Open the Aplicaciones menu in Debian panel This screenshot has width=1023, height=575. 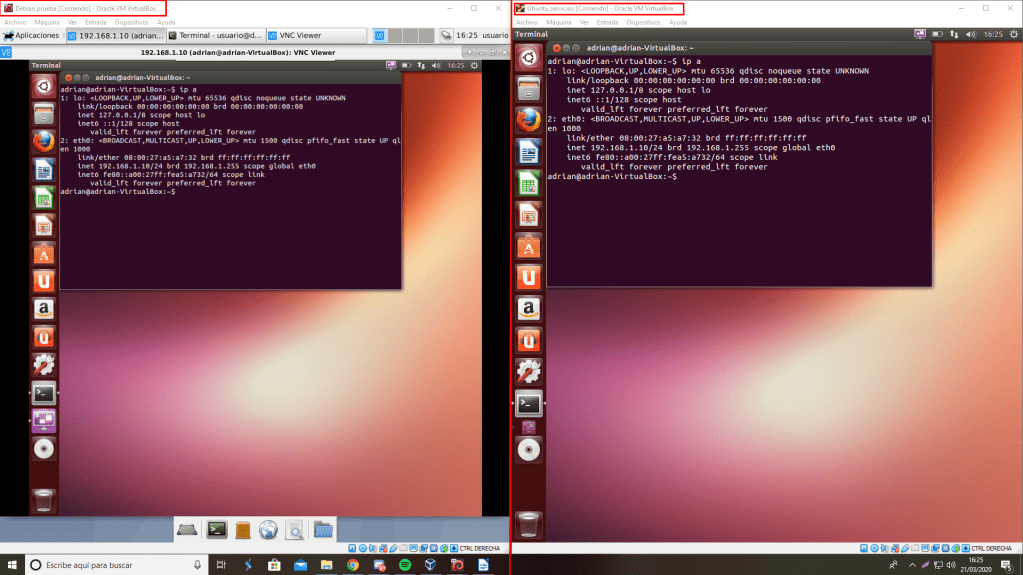(32, 35)
